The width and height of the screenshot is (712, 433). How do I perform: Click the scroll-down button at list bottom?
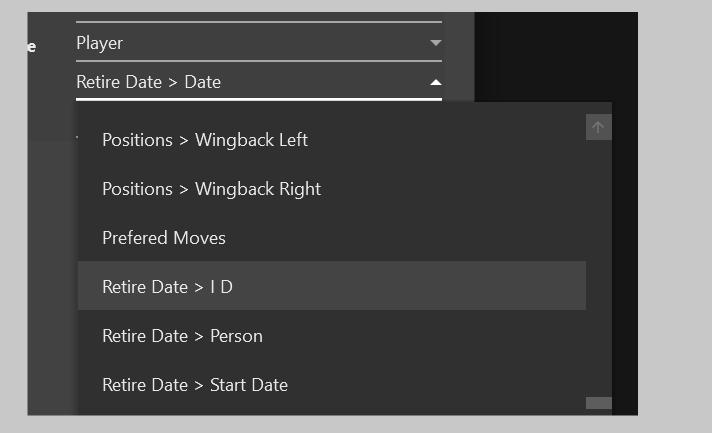(598, 403)
